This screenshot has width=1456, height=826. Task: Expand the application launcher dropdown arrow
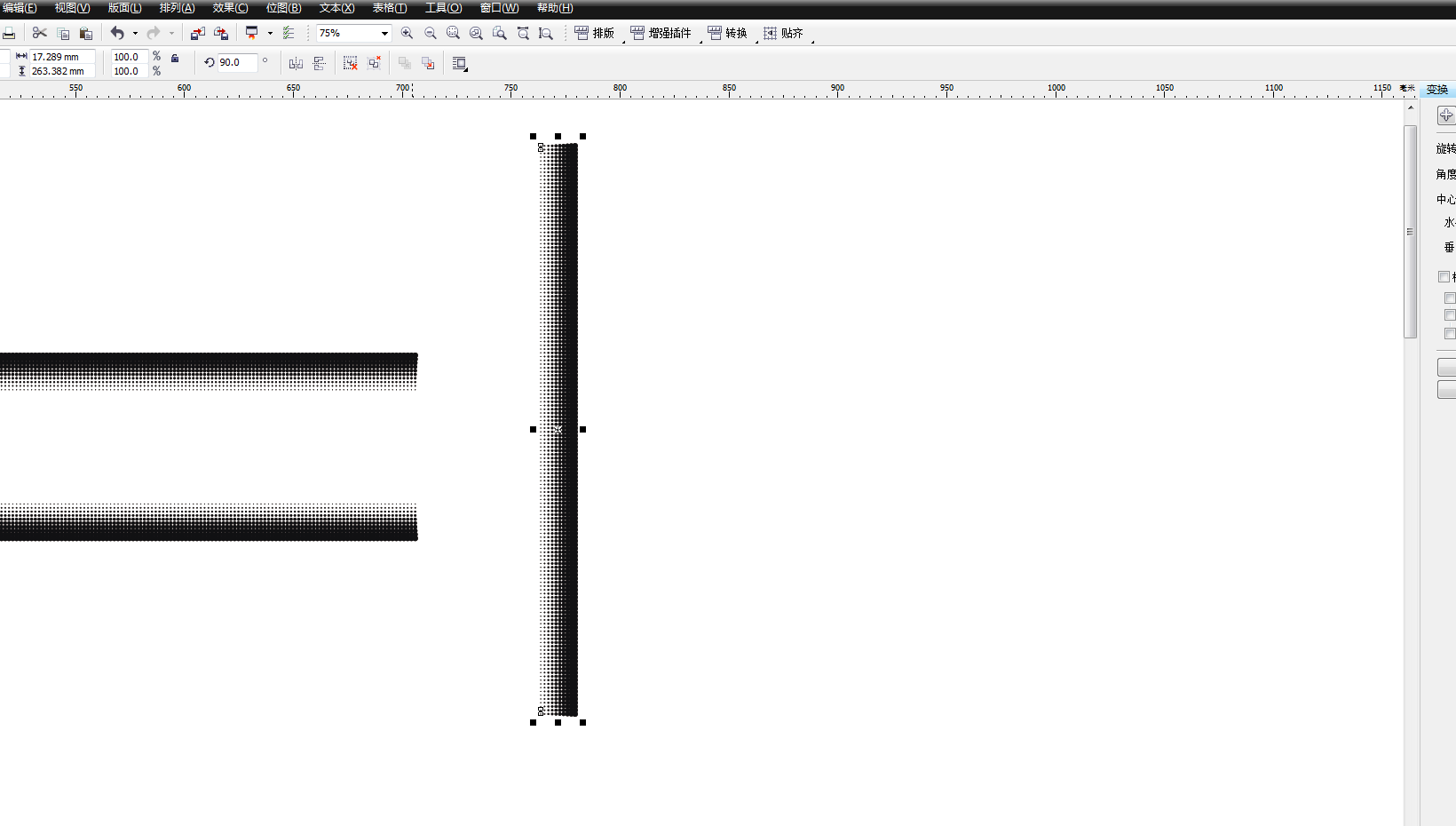270,33
